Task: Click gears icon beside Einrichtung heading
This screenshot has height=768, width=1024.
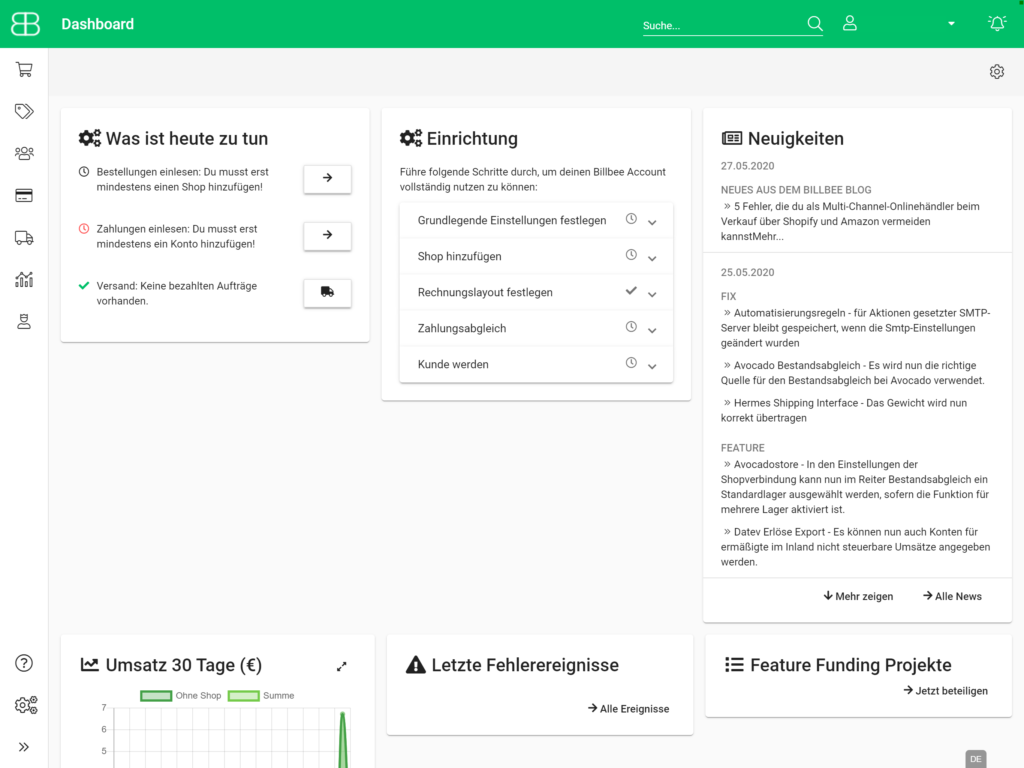Action: tap(411, 138)
